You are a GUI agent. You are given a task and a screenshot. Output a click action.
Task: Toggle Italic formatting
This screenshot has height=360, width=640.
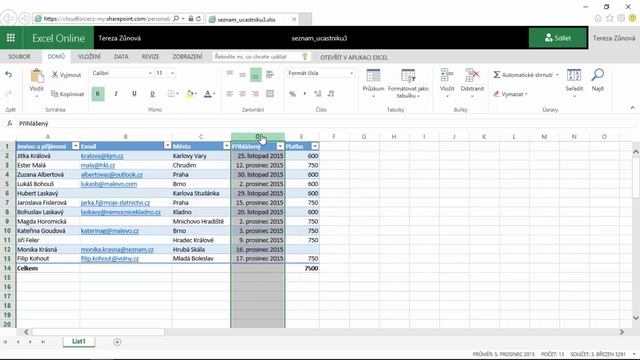116,94
